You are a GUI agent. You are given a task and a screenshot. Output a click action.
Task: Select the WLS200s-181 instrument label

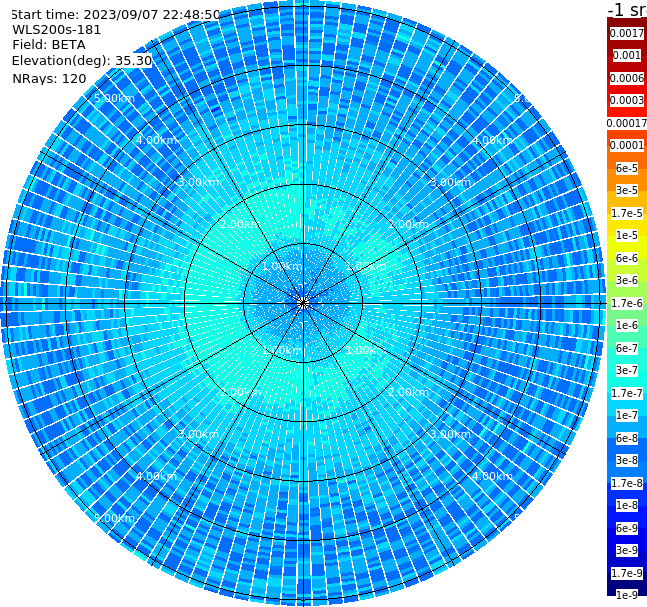(x=57, y=30)
